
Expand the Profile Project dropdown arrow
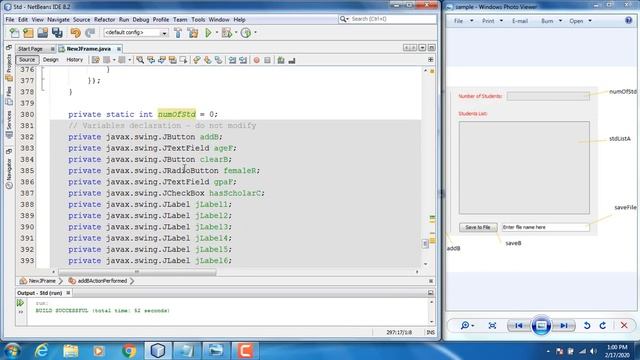point(256,33)
